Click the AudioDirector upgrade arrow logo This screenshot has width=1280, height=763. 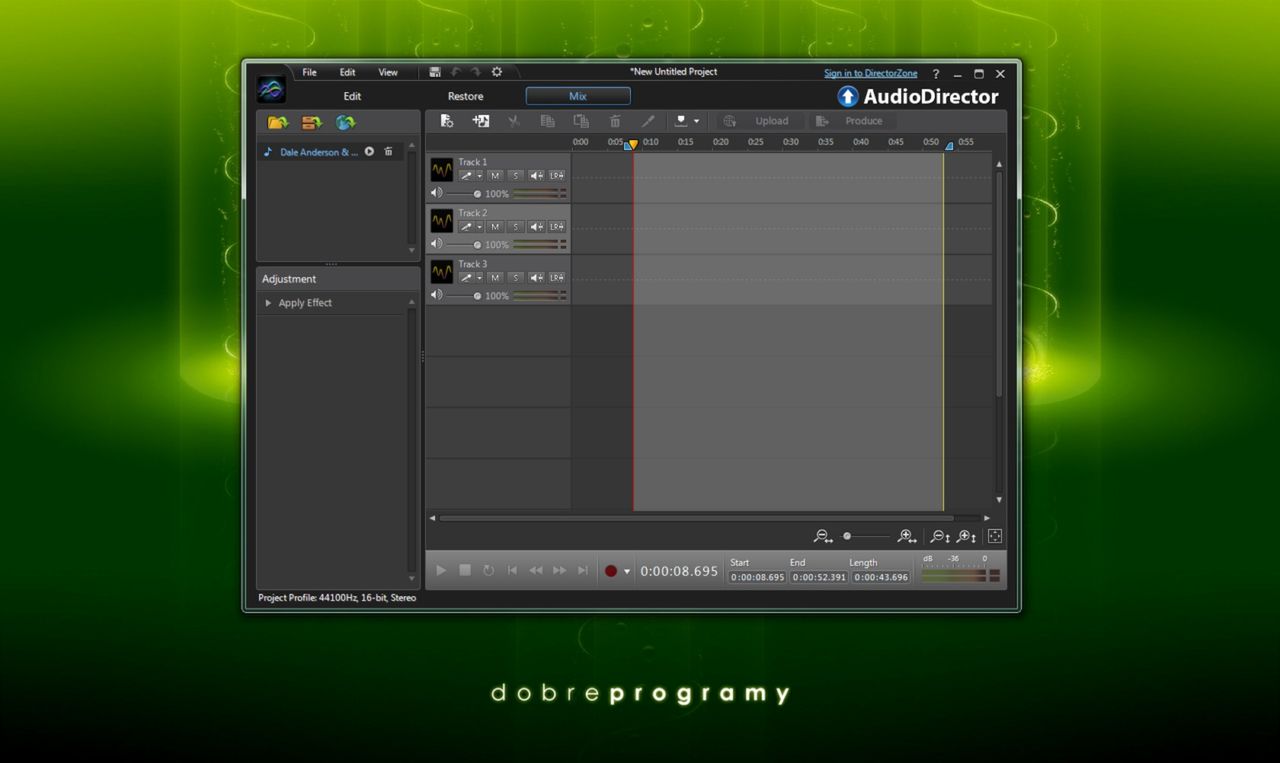[848, 96]
